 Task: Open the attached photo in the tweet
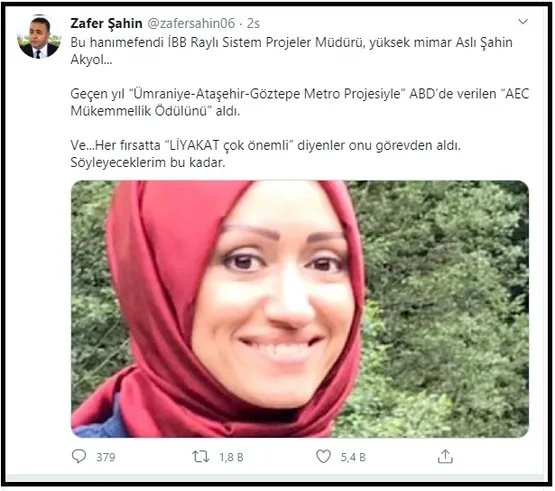click(x=300, y=309)
